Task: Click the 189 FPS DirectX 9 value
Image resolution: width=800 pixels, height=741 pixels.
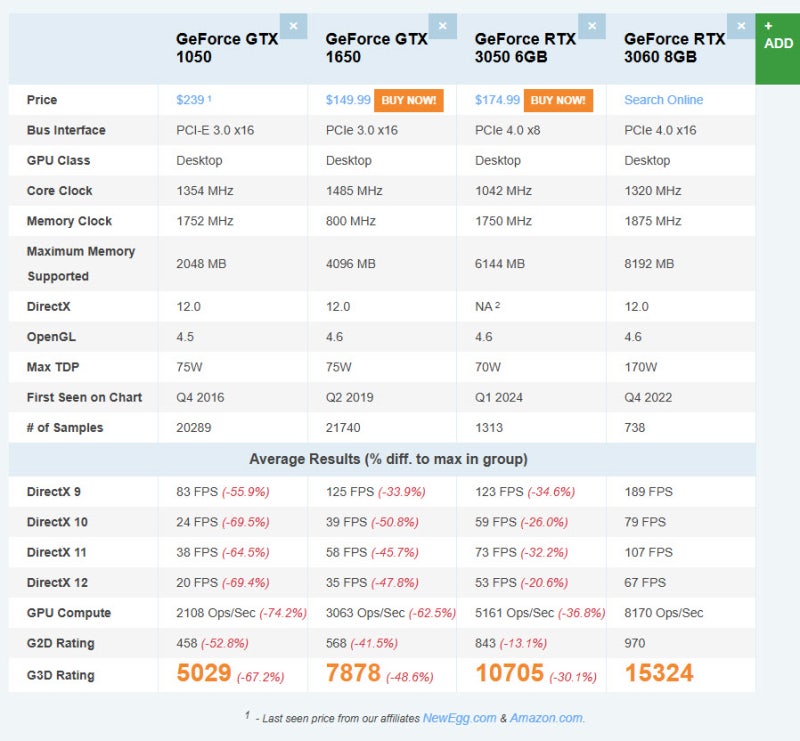Action: [648, 491]
